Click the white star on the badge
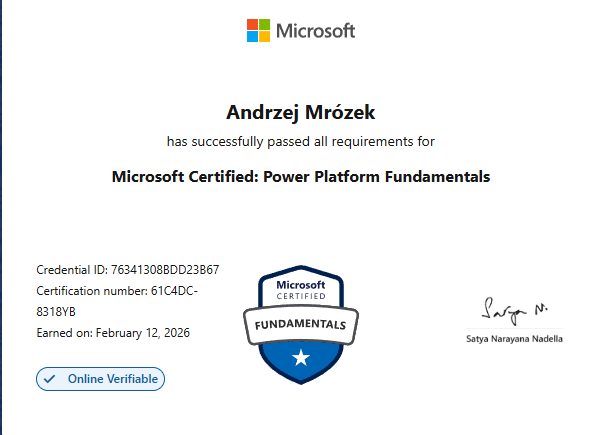This screenshot has width=597, height=435. tap(301, 358)
